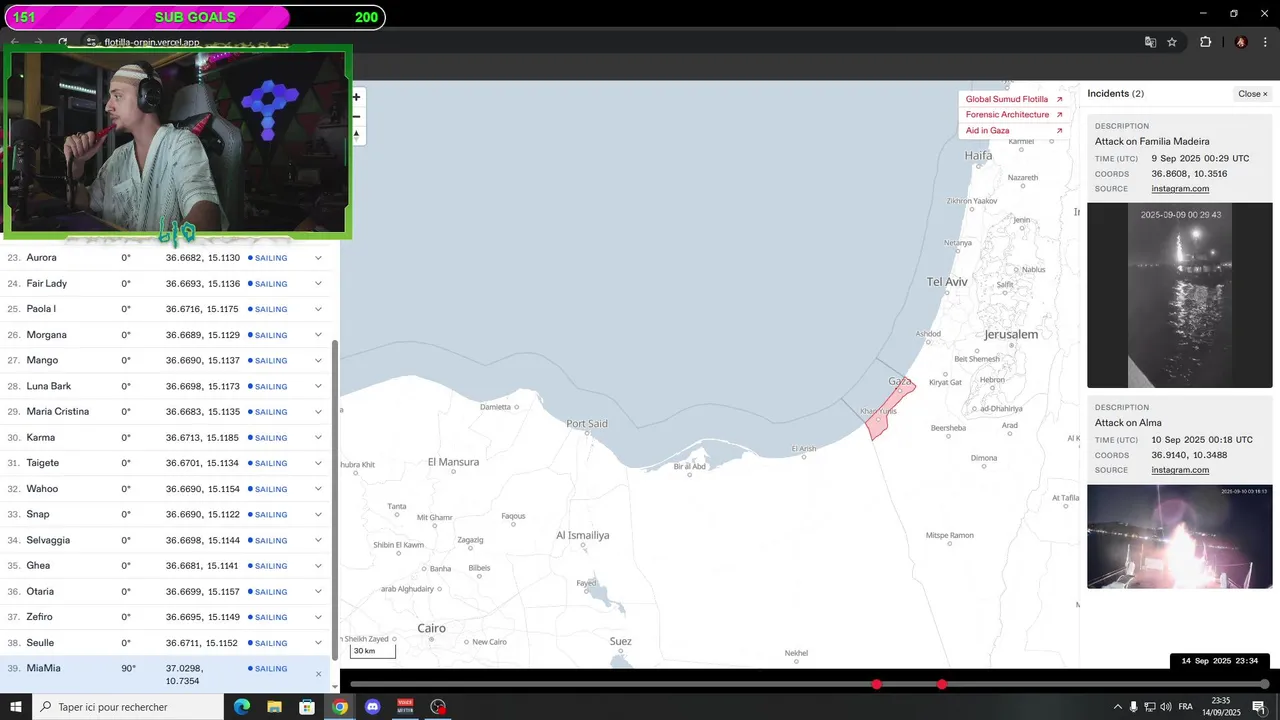Open Windows notification center
This screenshot has height=720, width=1280.
[x=1259, y=707]
